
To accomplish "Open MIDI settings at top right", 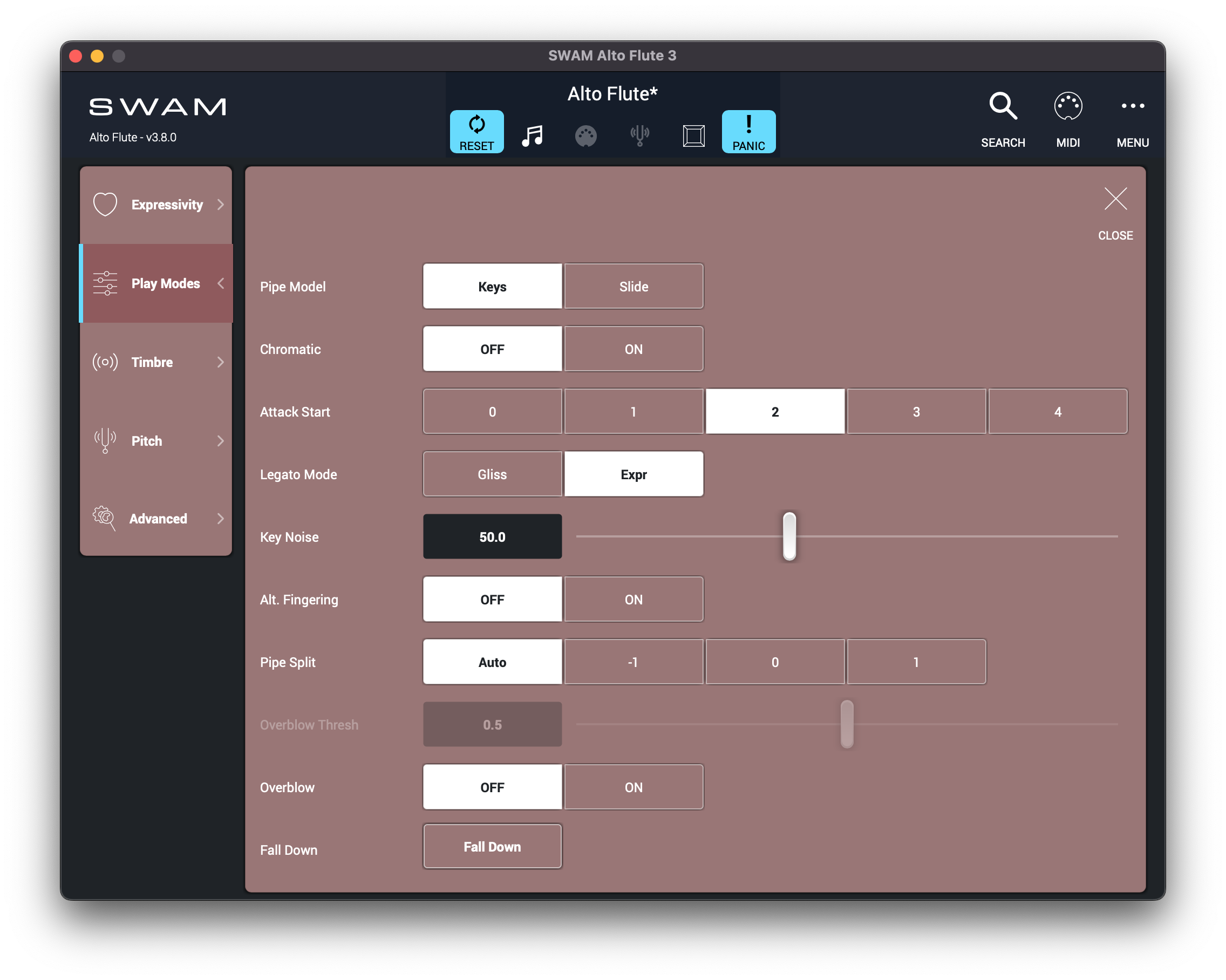I will pos(1067,106).
